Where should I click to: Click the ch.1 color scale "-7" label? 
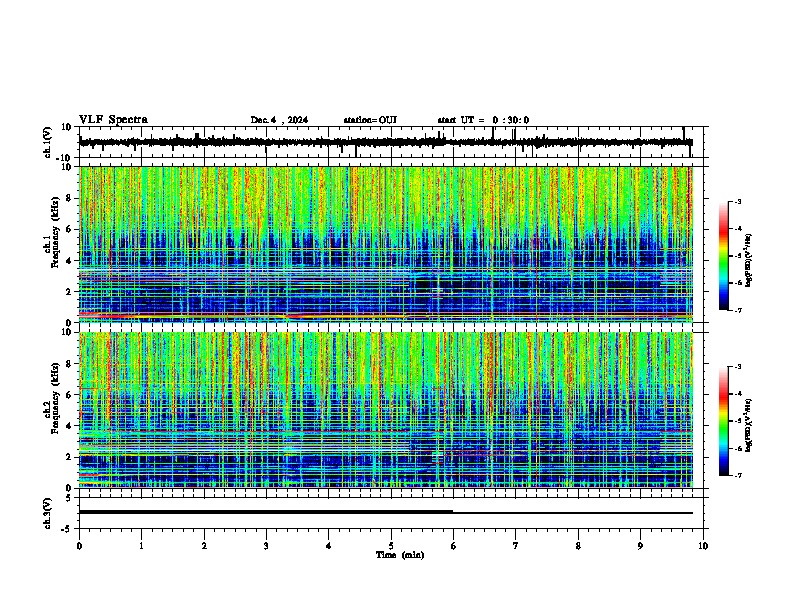click(737, 310)
